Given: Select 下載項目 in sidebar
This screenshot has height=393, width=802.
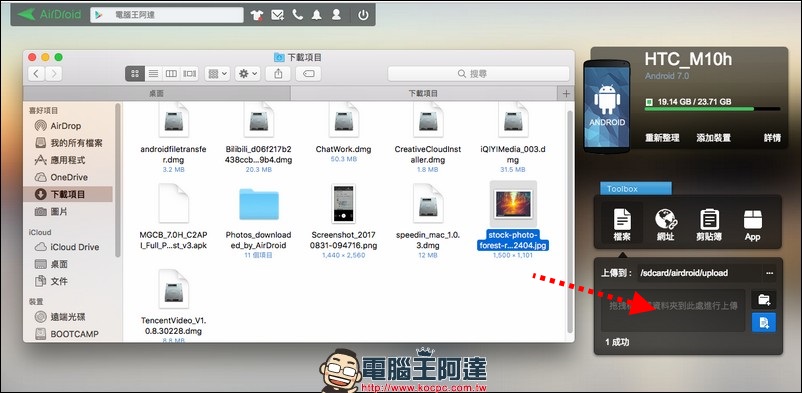Looking at the screenshot, I should (68, 194).
